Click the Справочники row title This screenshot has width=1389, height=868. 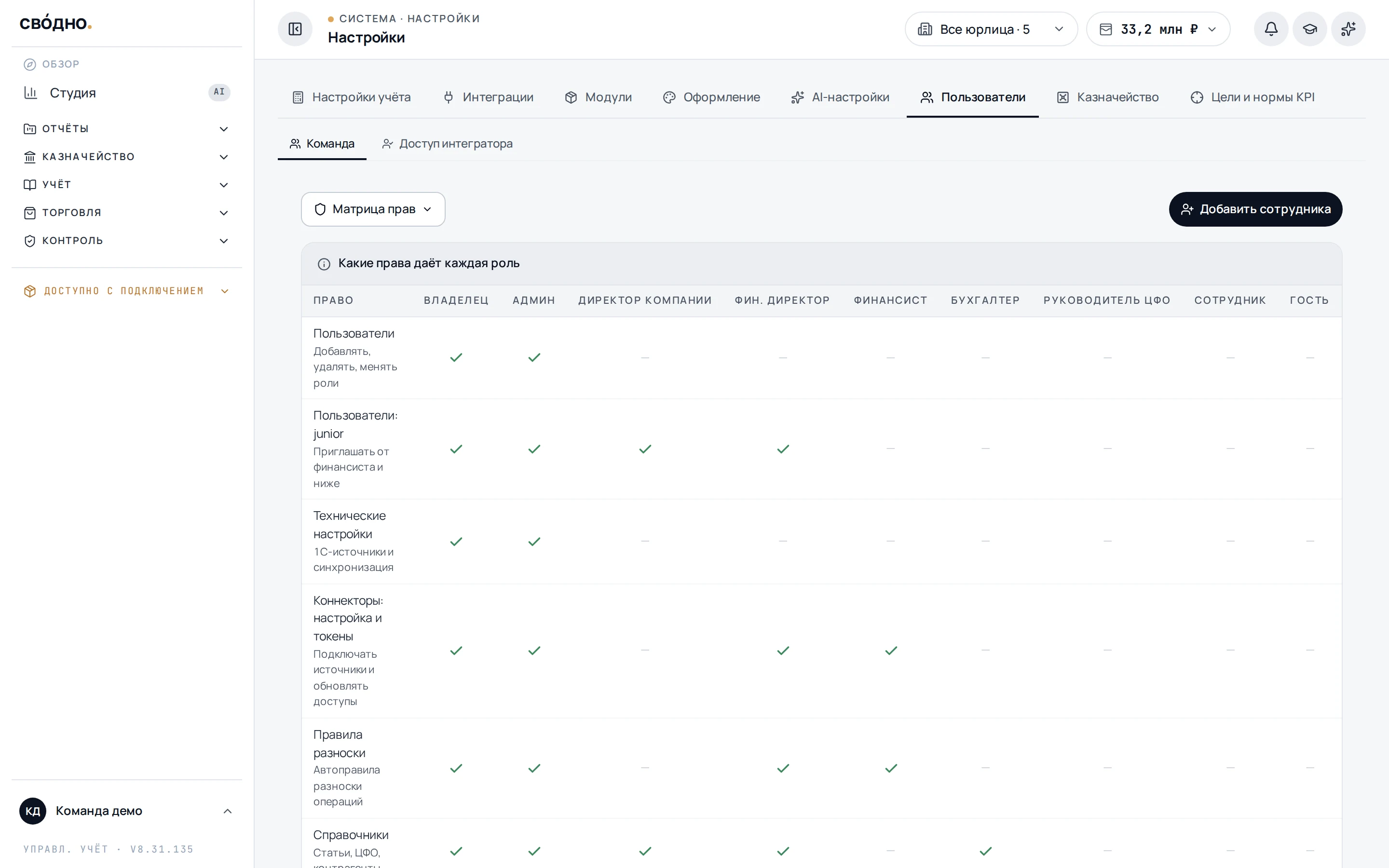click(x=351, y=835)
